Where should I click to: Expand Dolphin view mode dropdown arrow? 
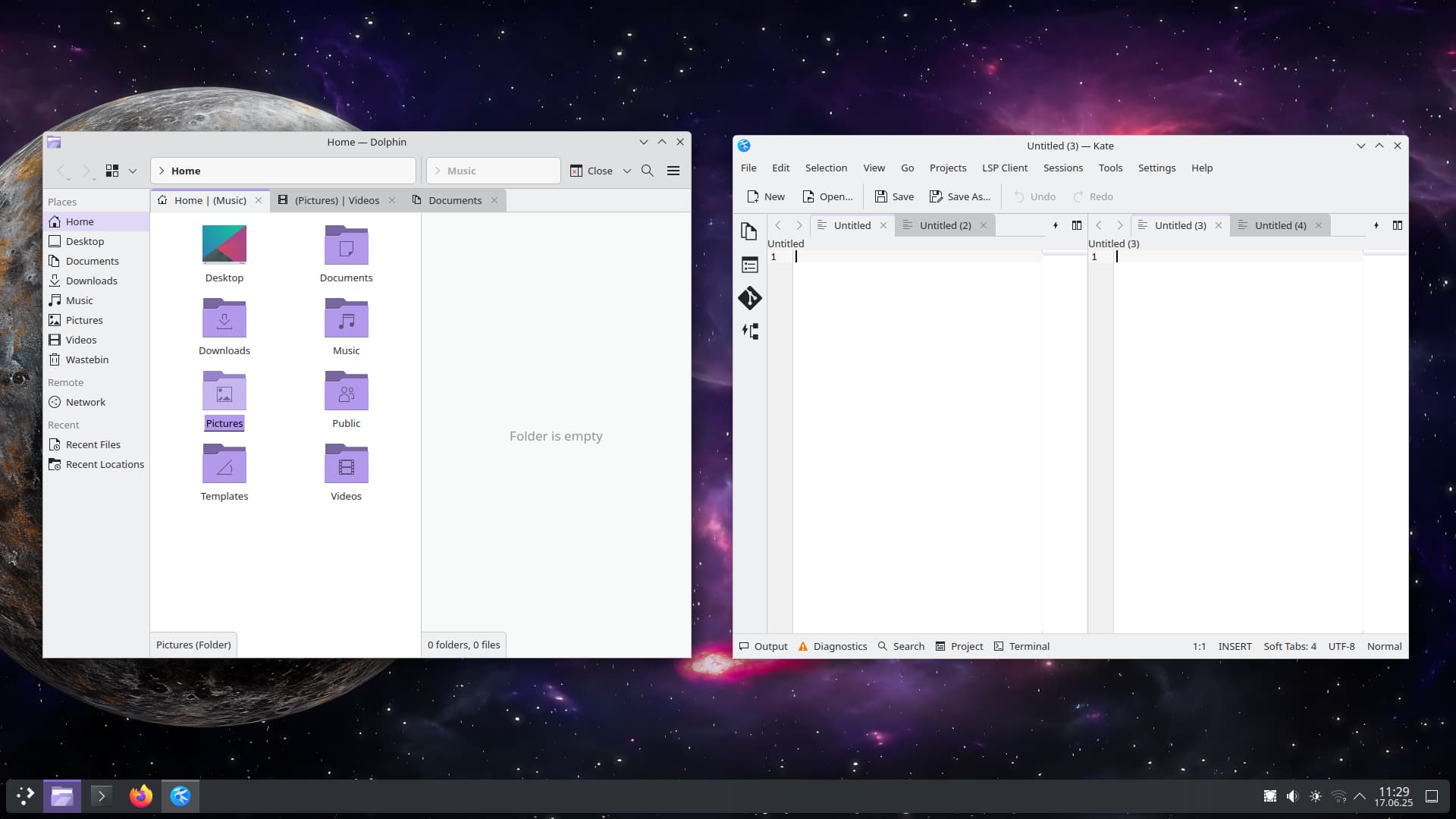click(x=133, y=171)
